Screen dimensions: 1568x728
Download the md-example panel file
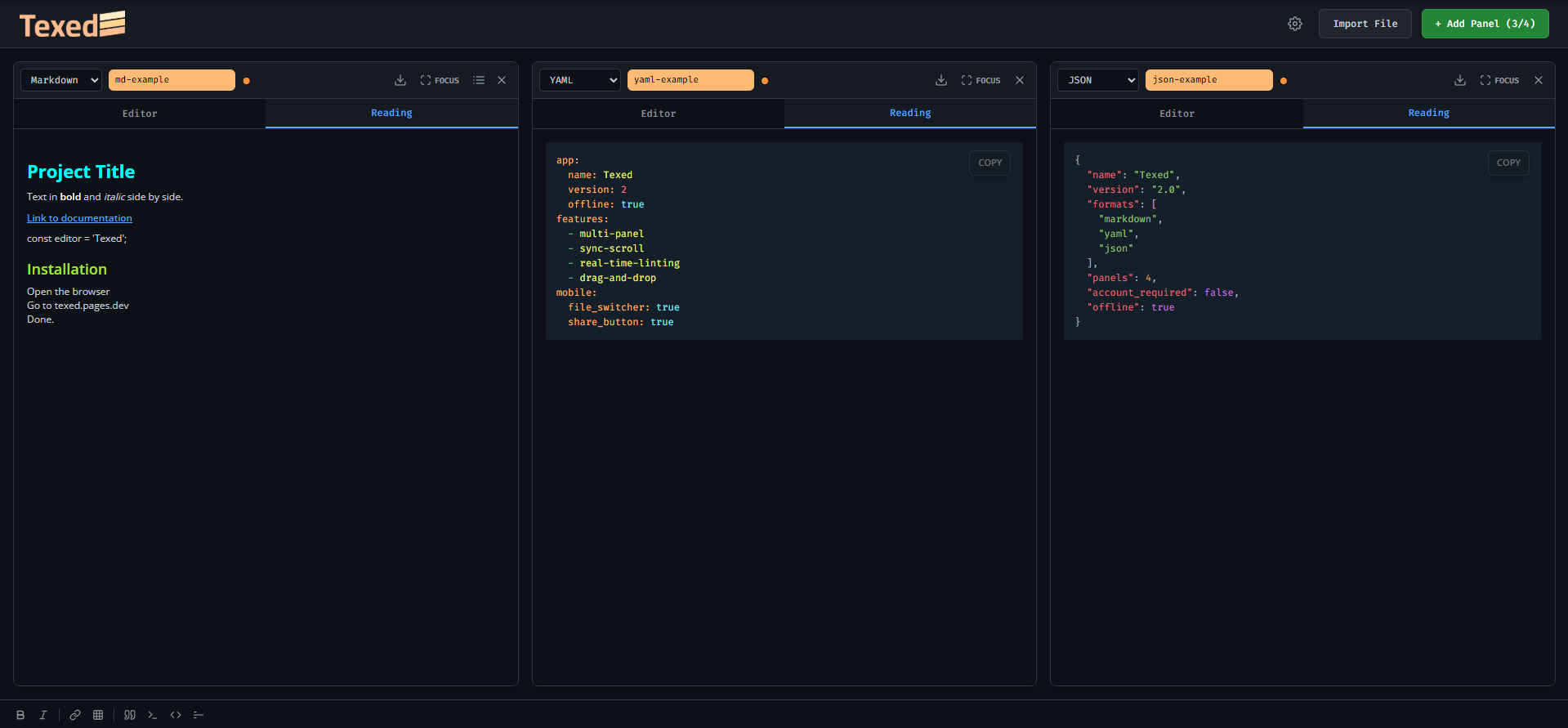pyautogui.click(x=400, y=80)
